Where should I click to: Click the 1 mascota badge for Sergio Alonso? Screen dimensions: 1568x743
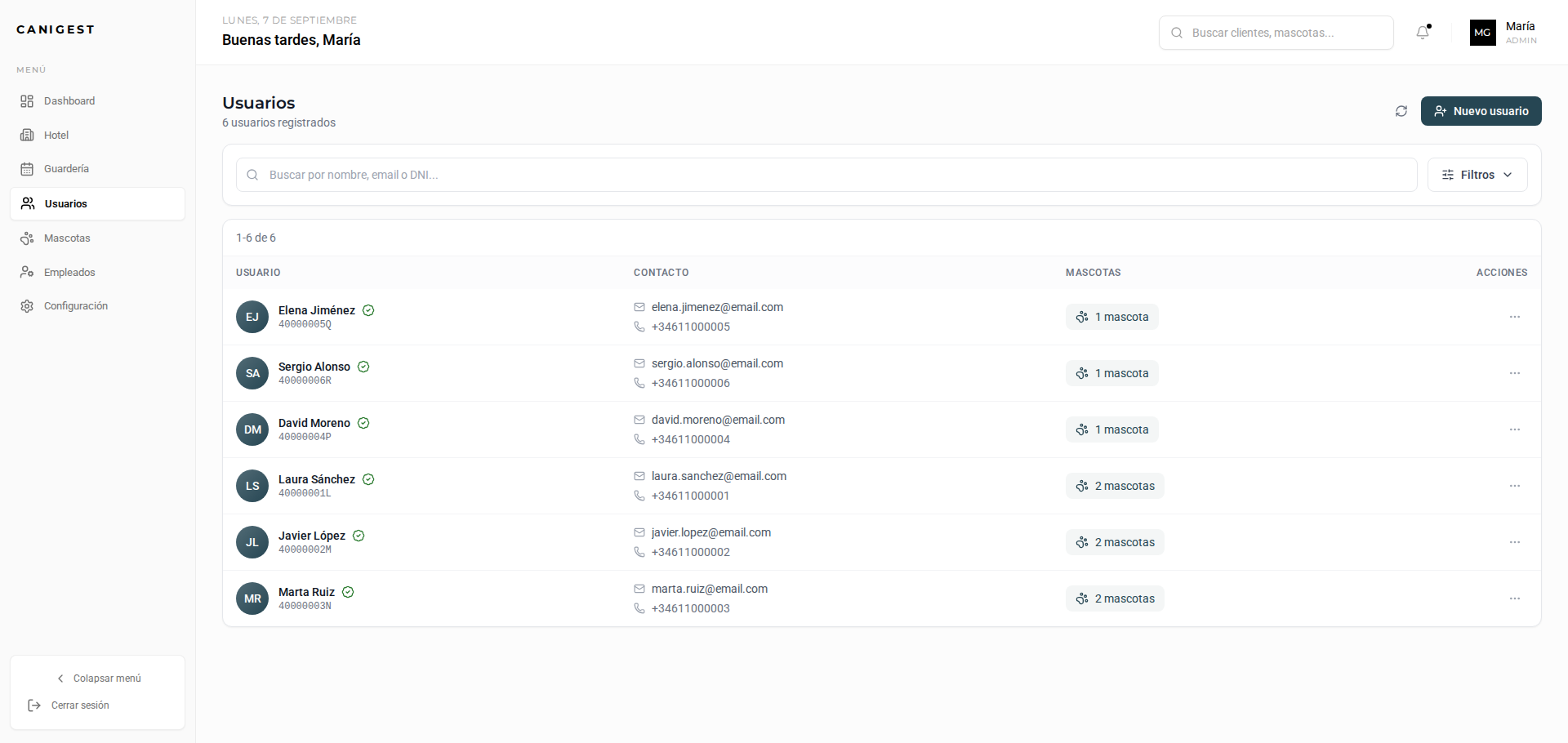(1111, 373)
